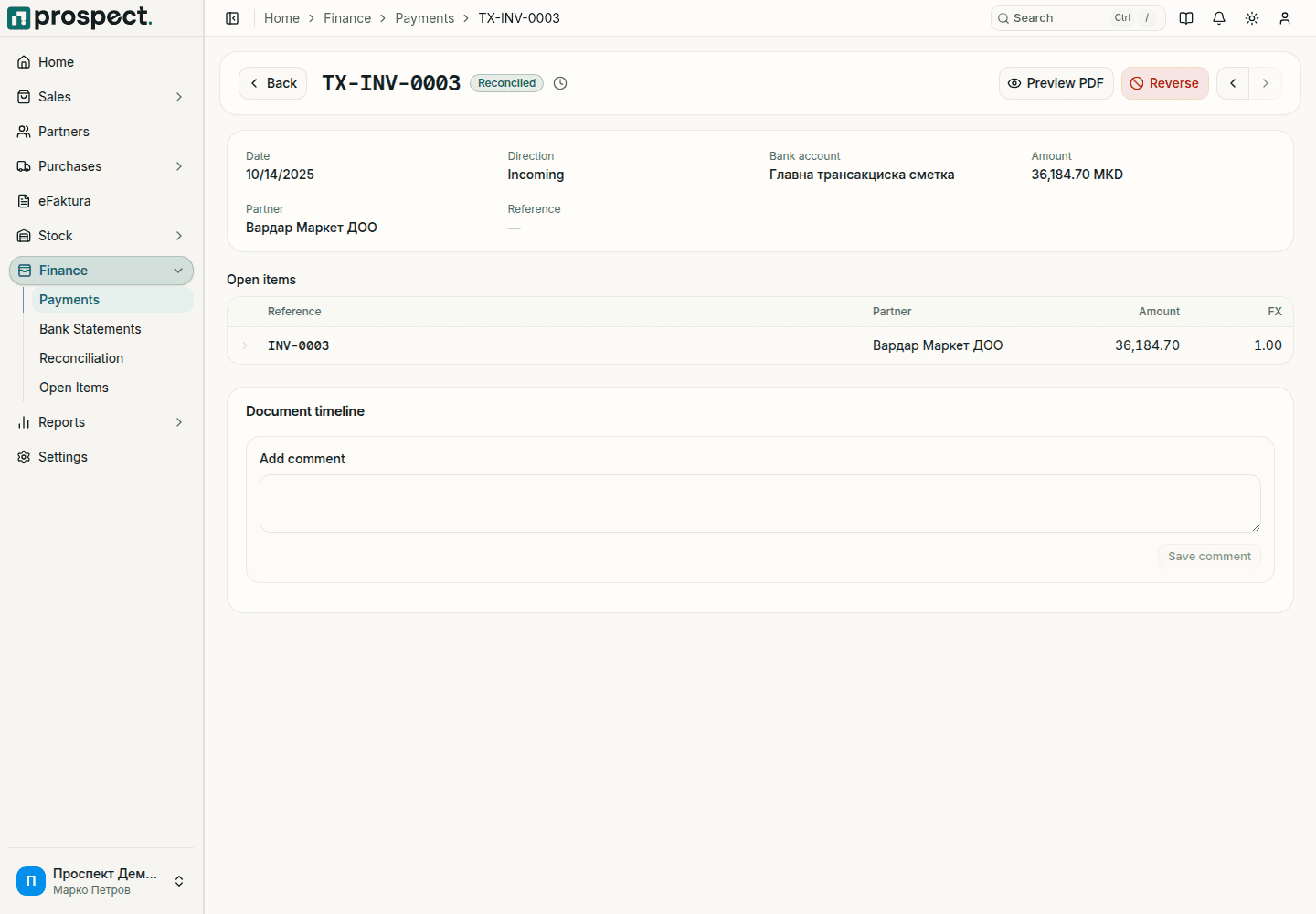The height and width of the screenshot is (914, 1316).
Task: Click partner Вардар Маркет ДОО in table
Action: pyautogui.click(x=938, y=345)
